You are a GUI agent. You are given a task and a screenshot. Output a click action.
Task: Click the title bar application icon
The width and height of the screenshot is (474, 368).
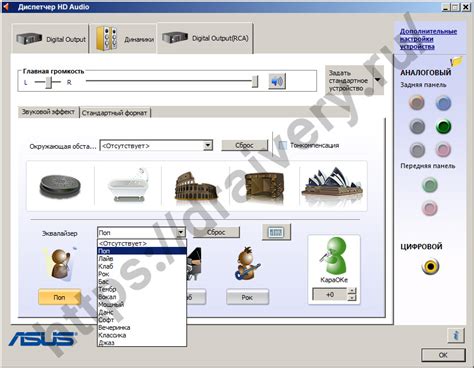(x=6, y=7)
